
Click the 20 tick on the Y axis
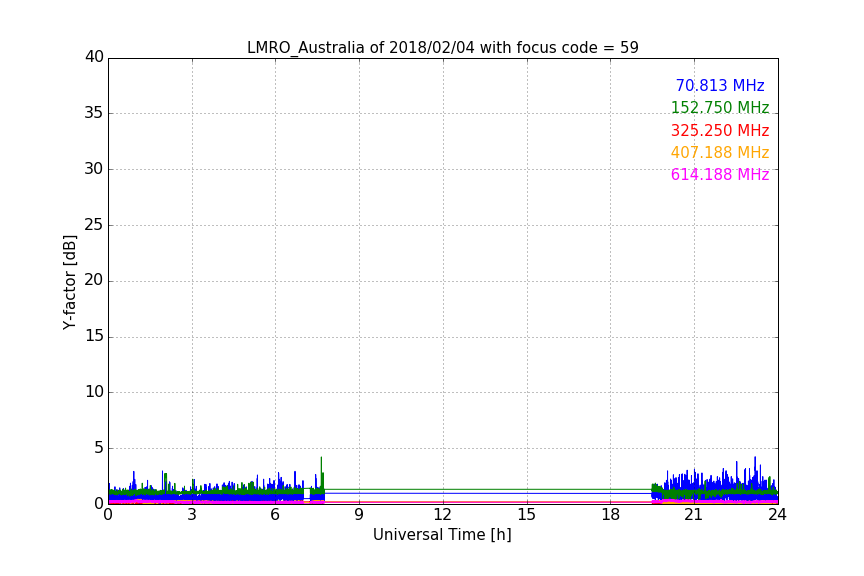coord(94,280)
